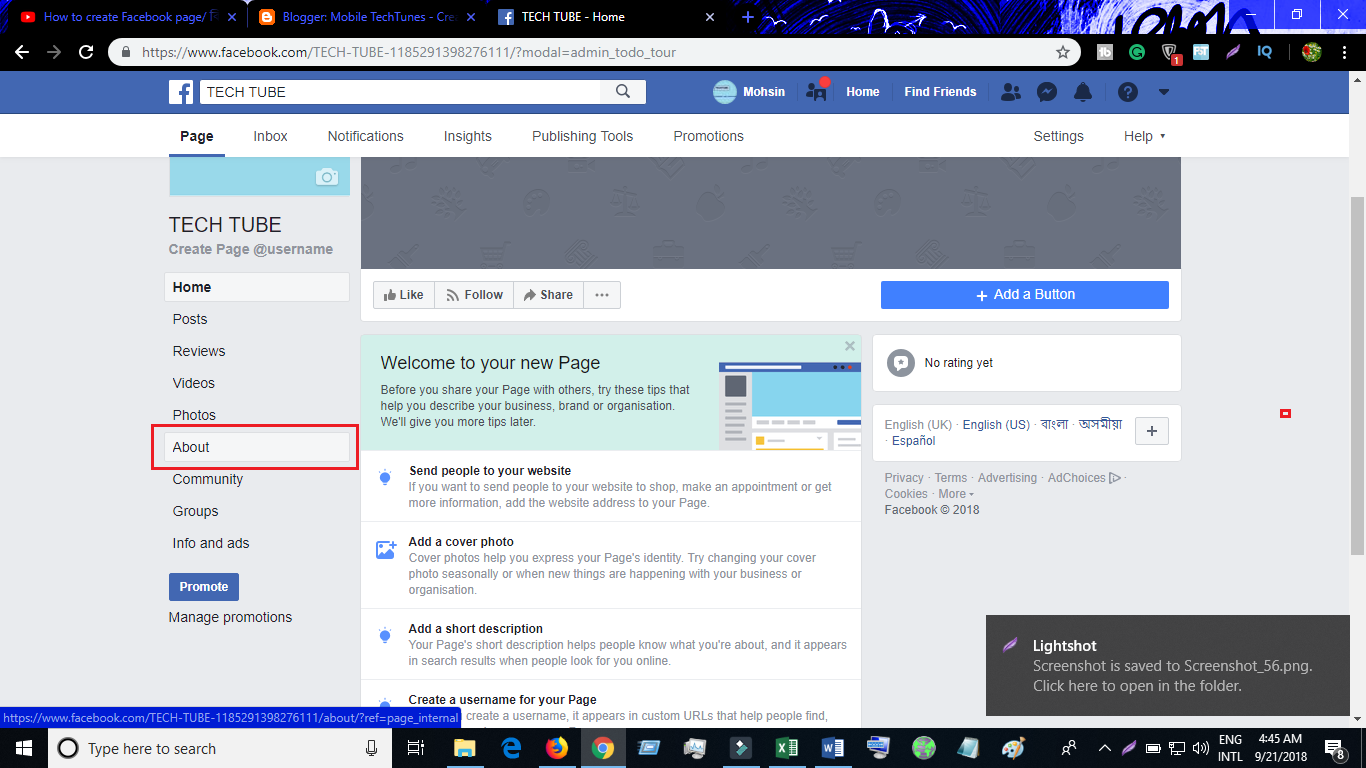Click the Help question mark circle icon
Viewport: 1366px width, 768px height.
coord(1128,92)
